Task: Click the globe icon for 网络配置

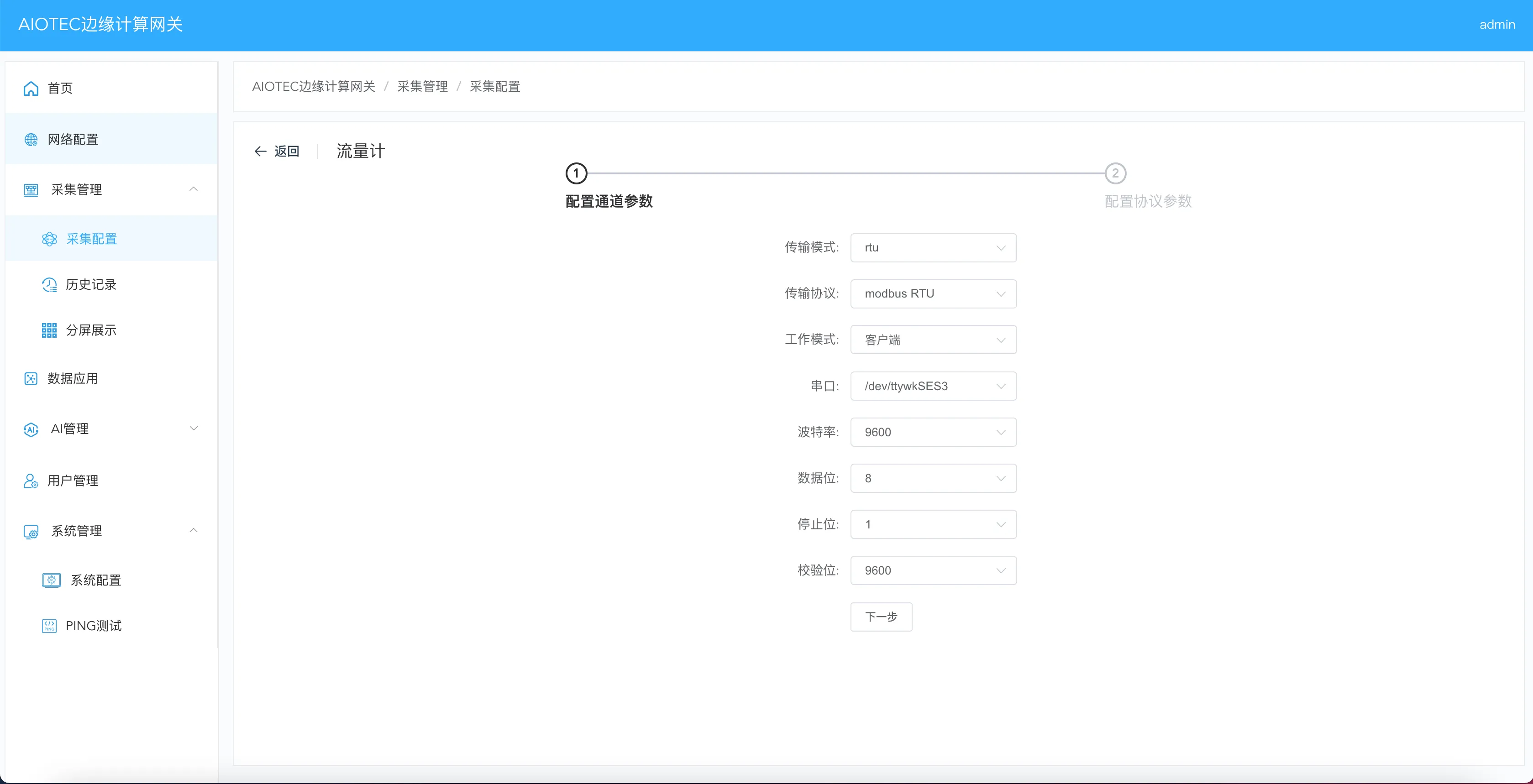Action: tap(31, 140)
